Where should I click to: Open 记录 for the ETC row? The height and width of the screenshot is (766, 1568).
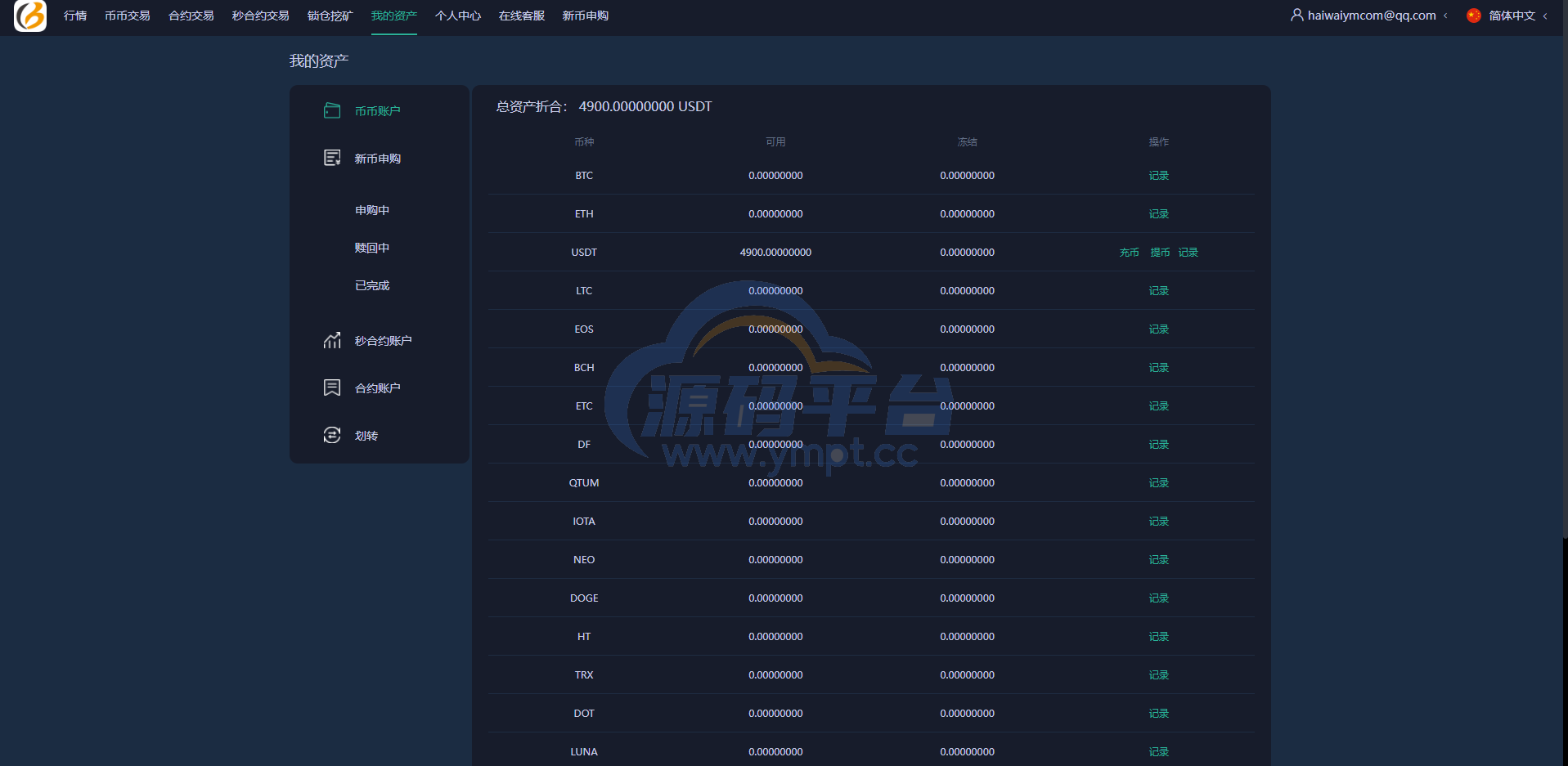(1159, 405)
